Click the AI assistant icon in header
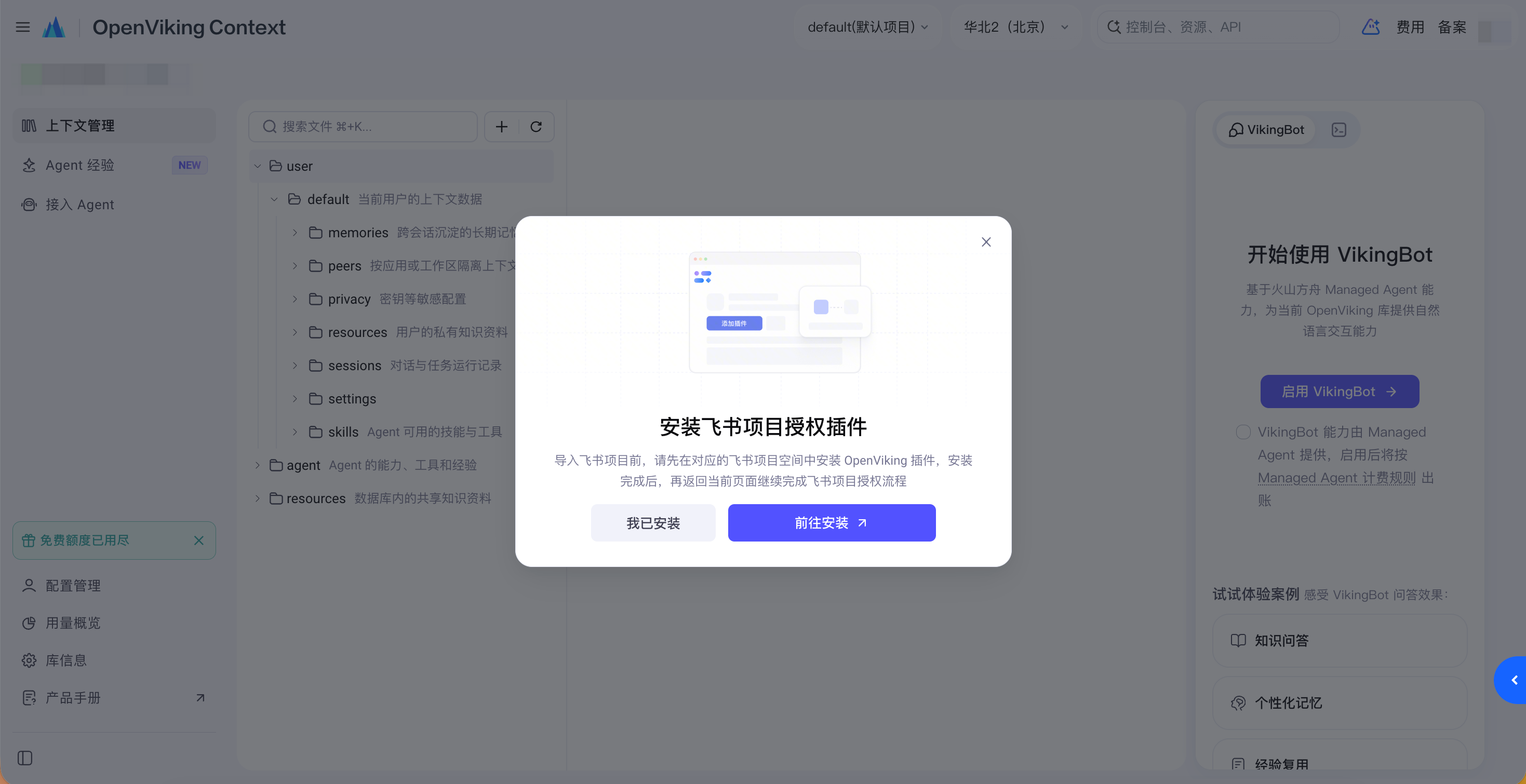The image size is (1526, 784). [1370, 27]
